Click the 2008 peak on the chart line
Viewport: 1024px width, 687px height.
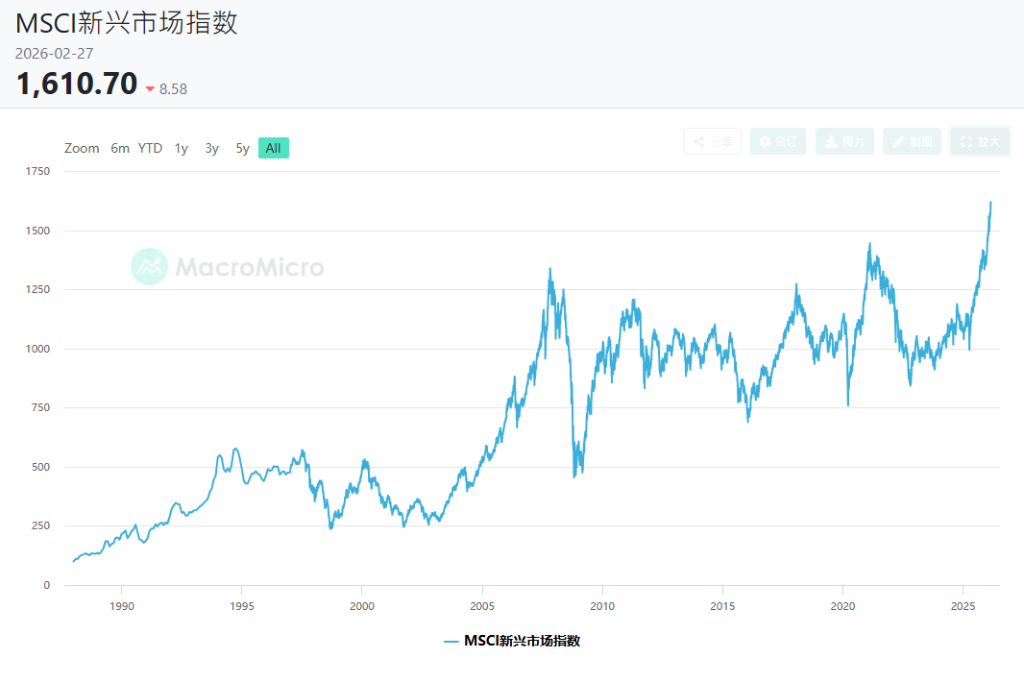point(550,269)
